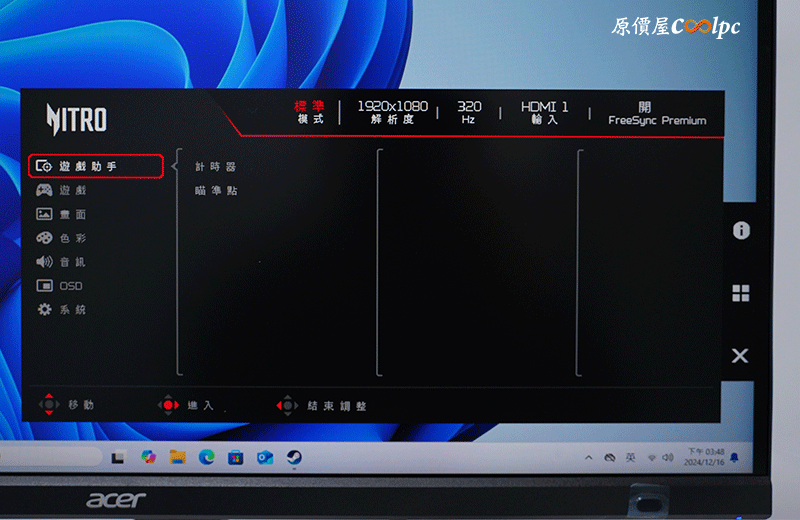This screenshot has height=520, width=800.
Task: Click the 移動 joystick navigation icon
Action: pos(49,405)
